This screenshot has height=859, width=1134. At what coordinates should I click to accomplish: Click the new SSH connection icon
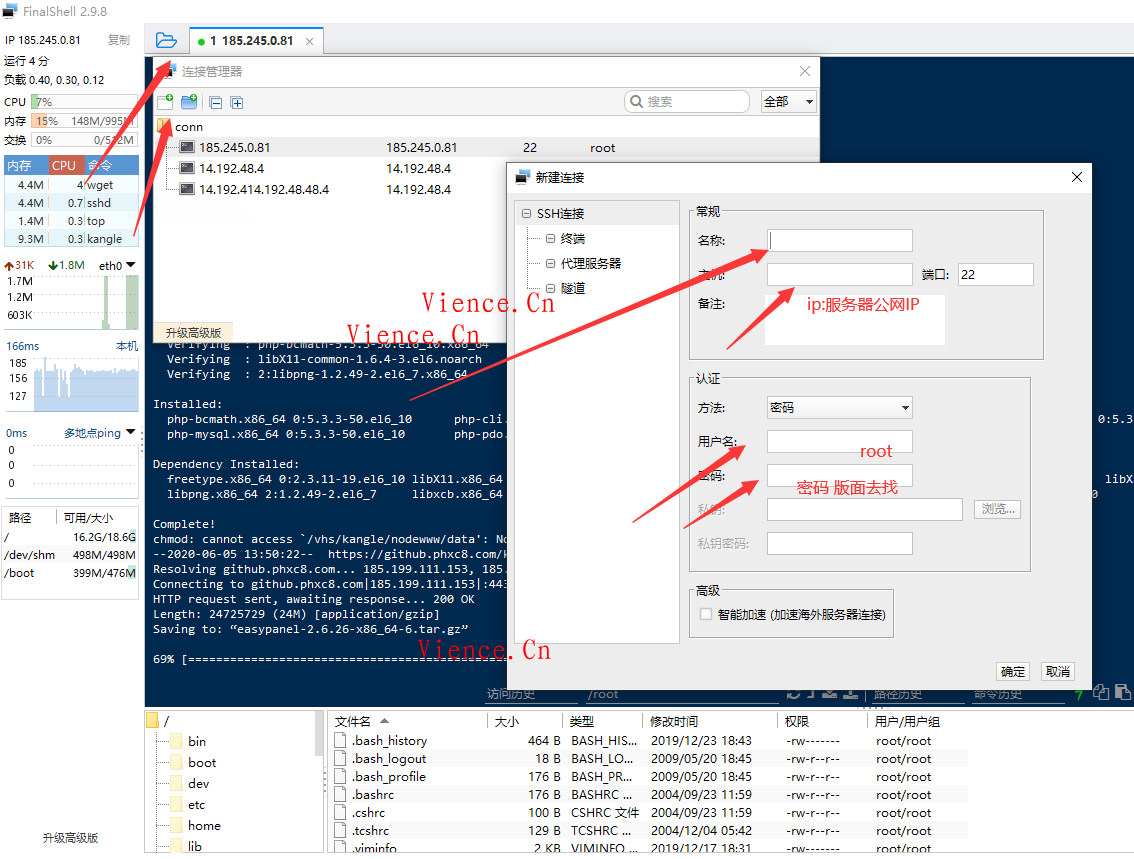point(165,102)
